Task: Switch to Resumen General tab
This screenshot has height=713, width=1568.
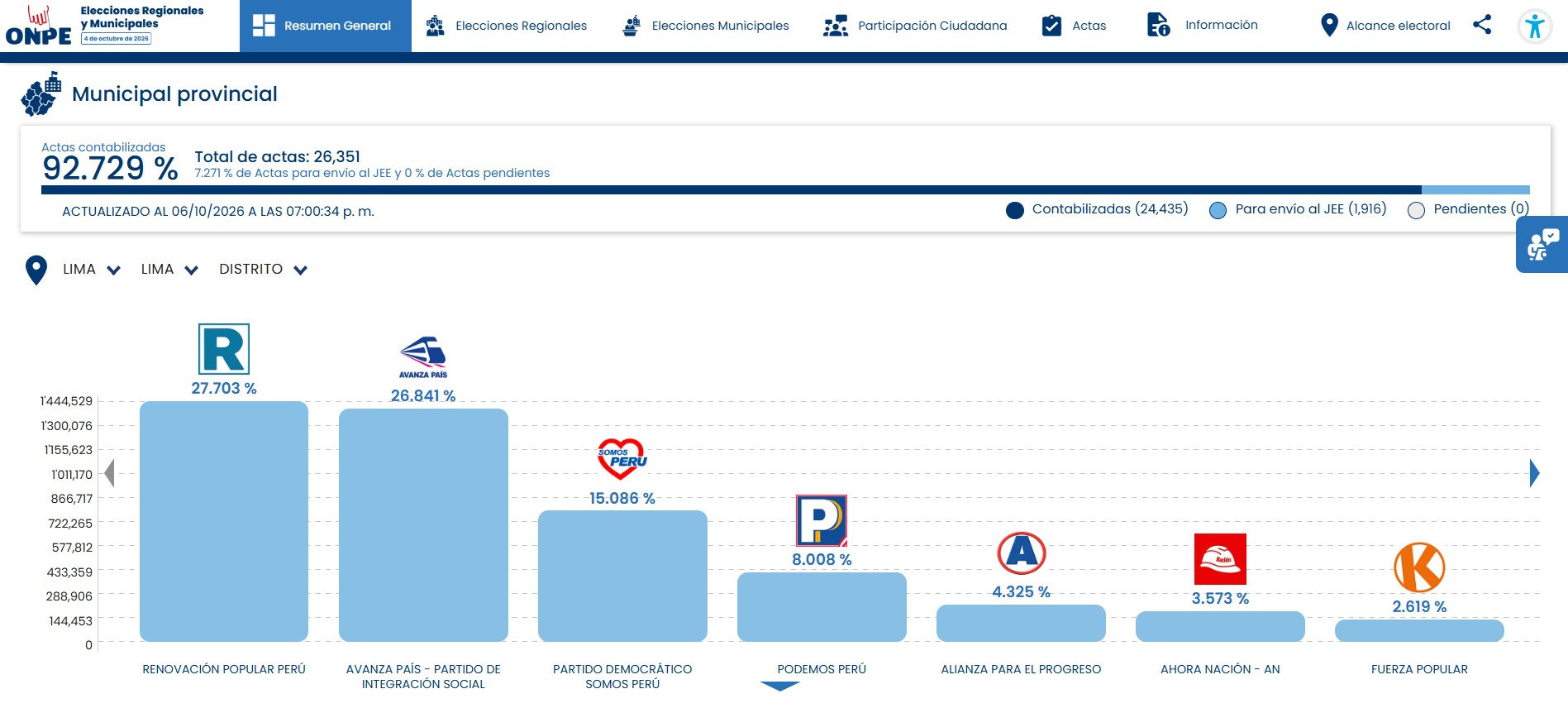Action: tap(326, 26)
